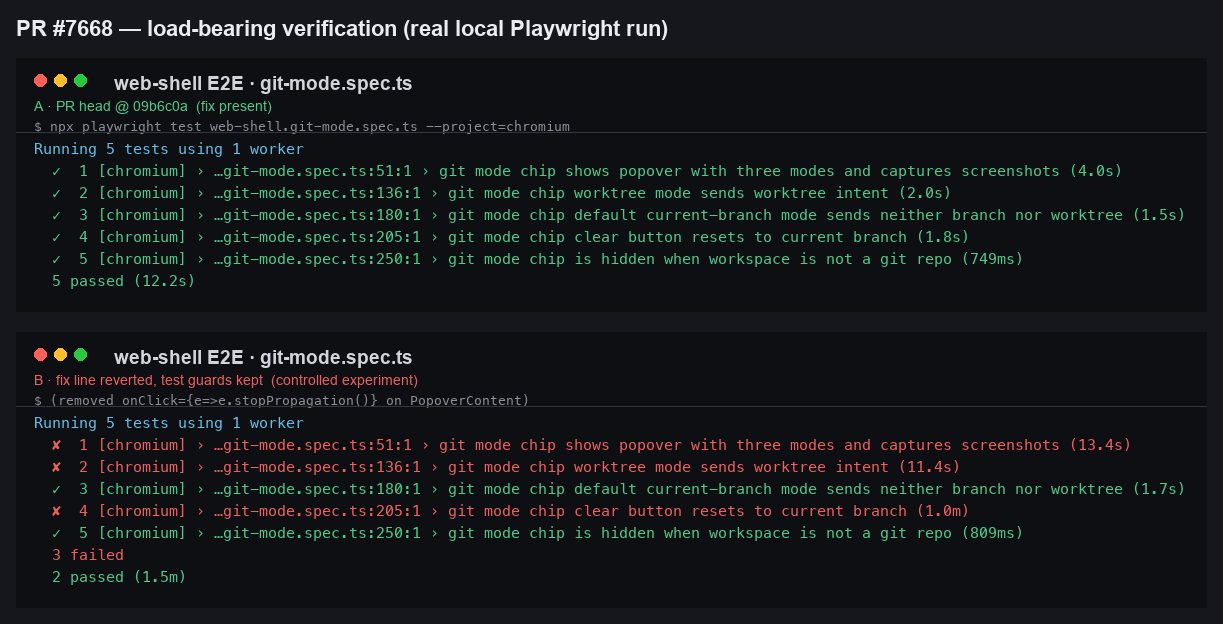1223x624 pixels.
Task: Click '5 passed (12.2s)' summary line
Action: (124, 281)
